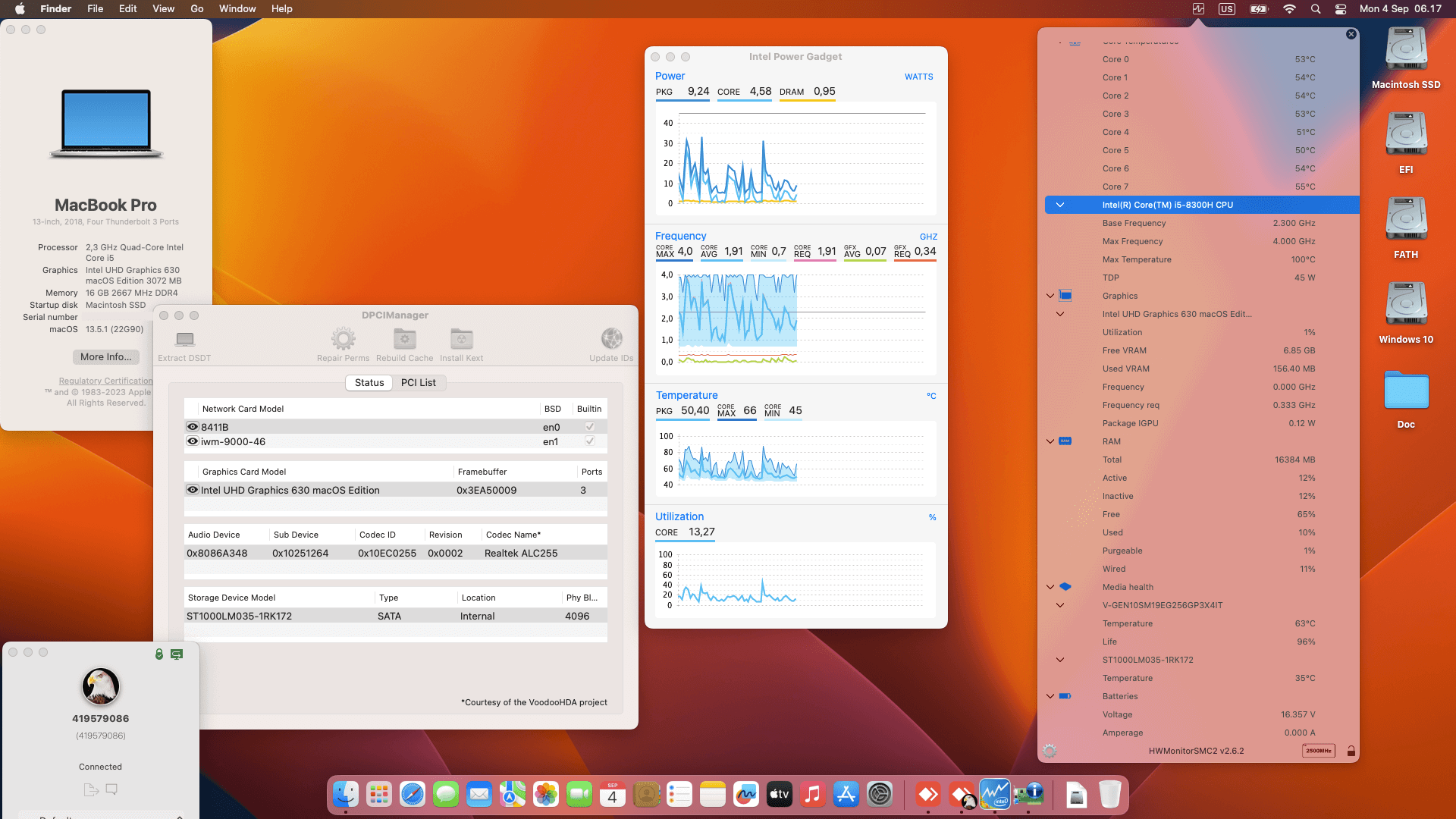Open the FATH drive on desktop

click(x=1406, y=220)
